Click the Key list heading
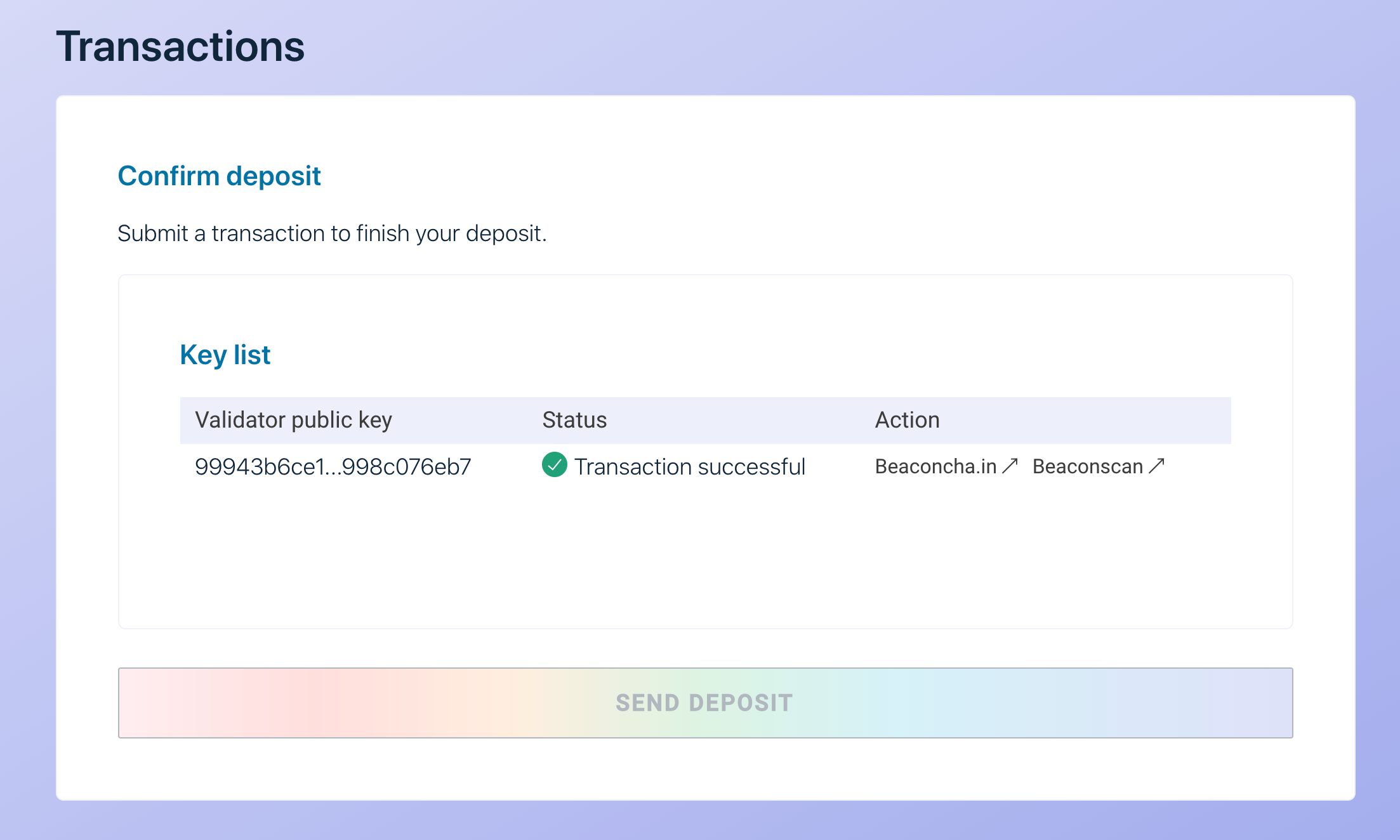Image resolution: width=1400 pixels, height=840 pixels. click(x=225, y=355)
